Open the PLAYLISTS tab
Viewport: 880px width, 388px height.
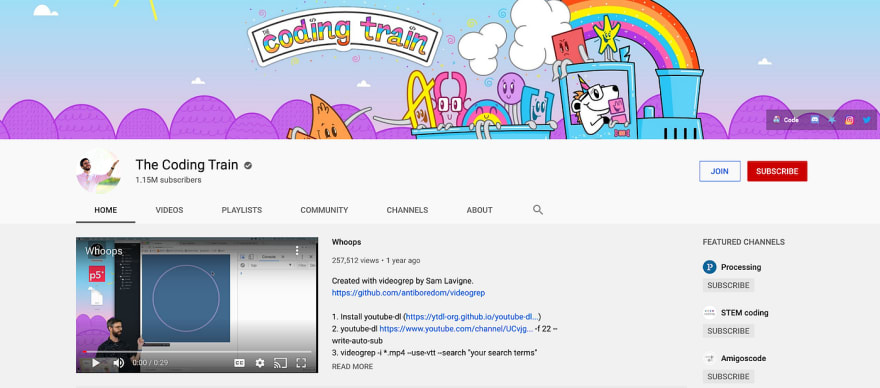click(x=242, y=210)
